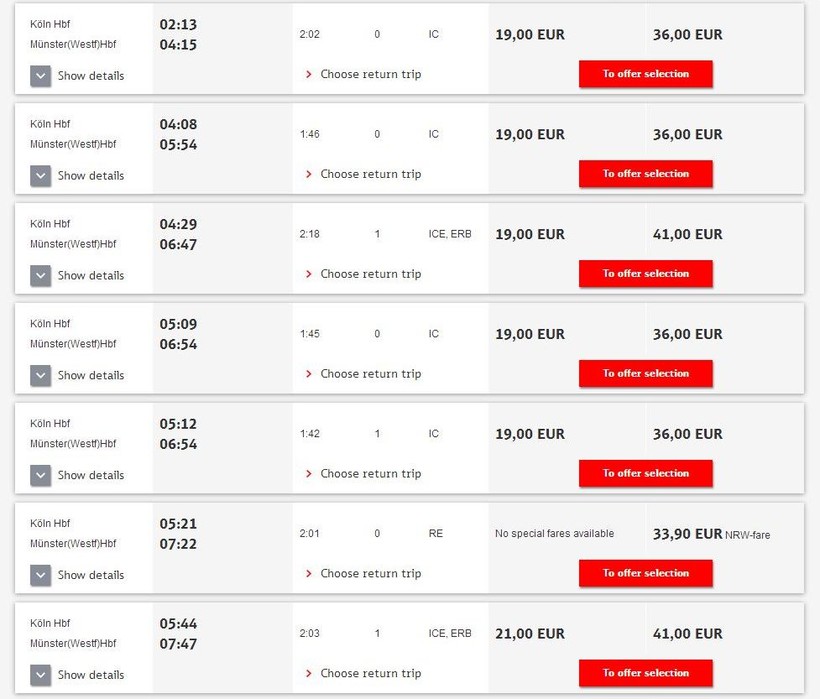Click red arrow beside 05:21 return trip

click(x=309, y=574)
